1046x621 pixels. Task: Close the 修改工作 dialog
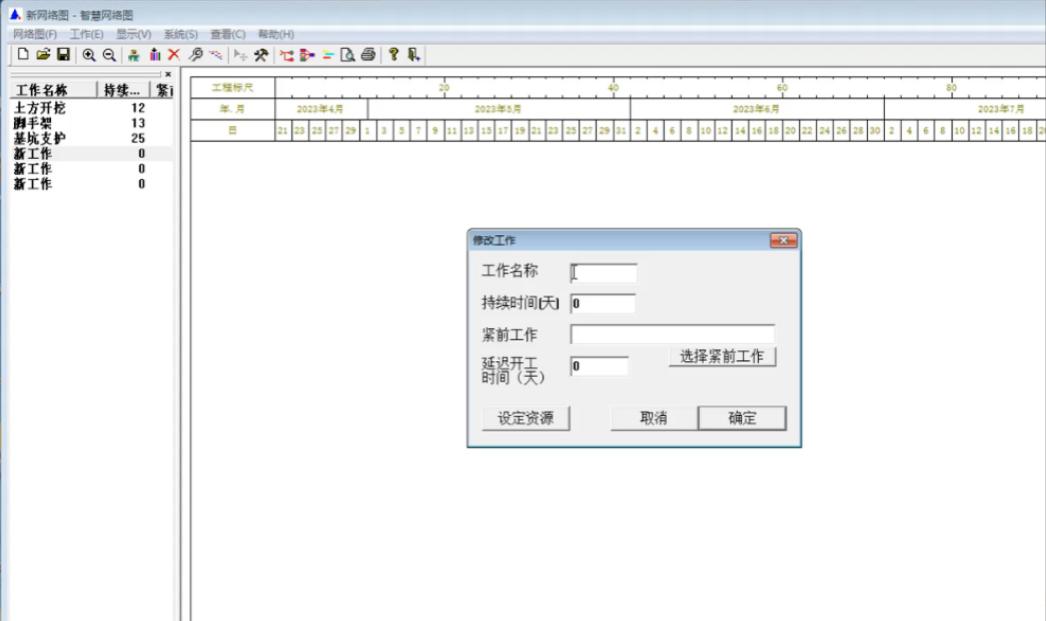tap(784, 240)
